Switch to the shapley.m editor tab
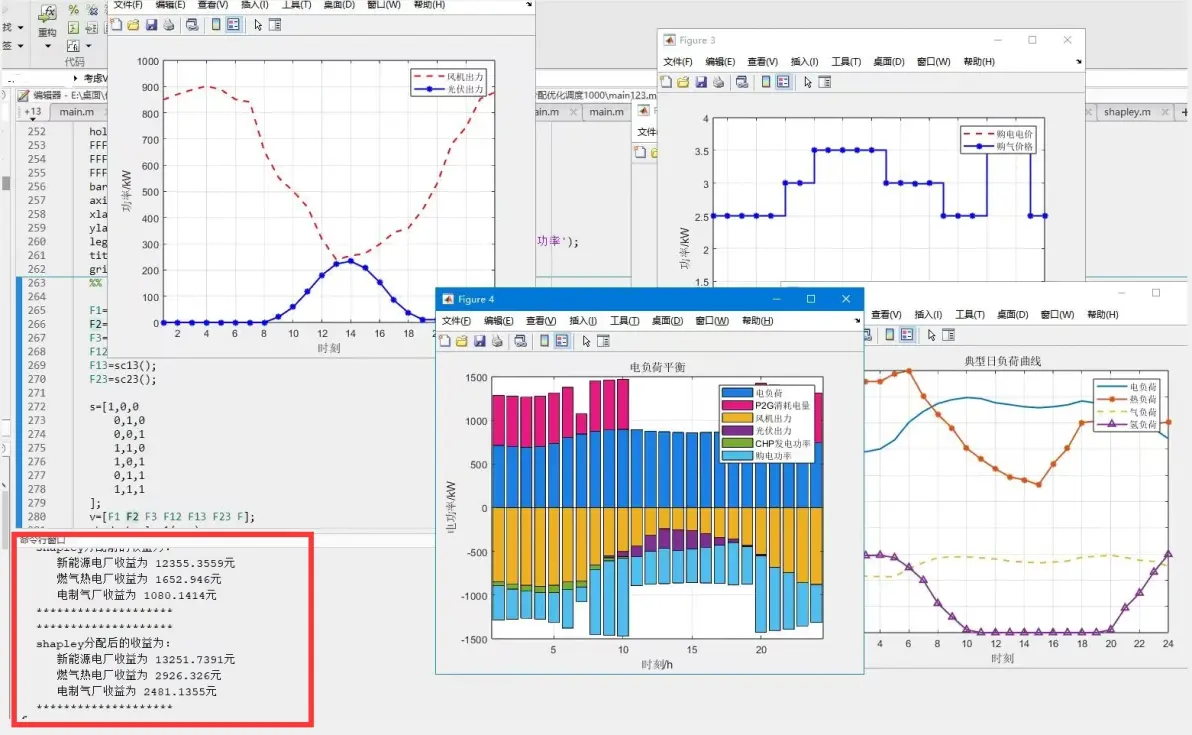The width and height of the screenshot is (1192, 735). tap(1127, 112)
